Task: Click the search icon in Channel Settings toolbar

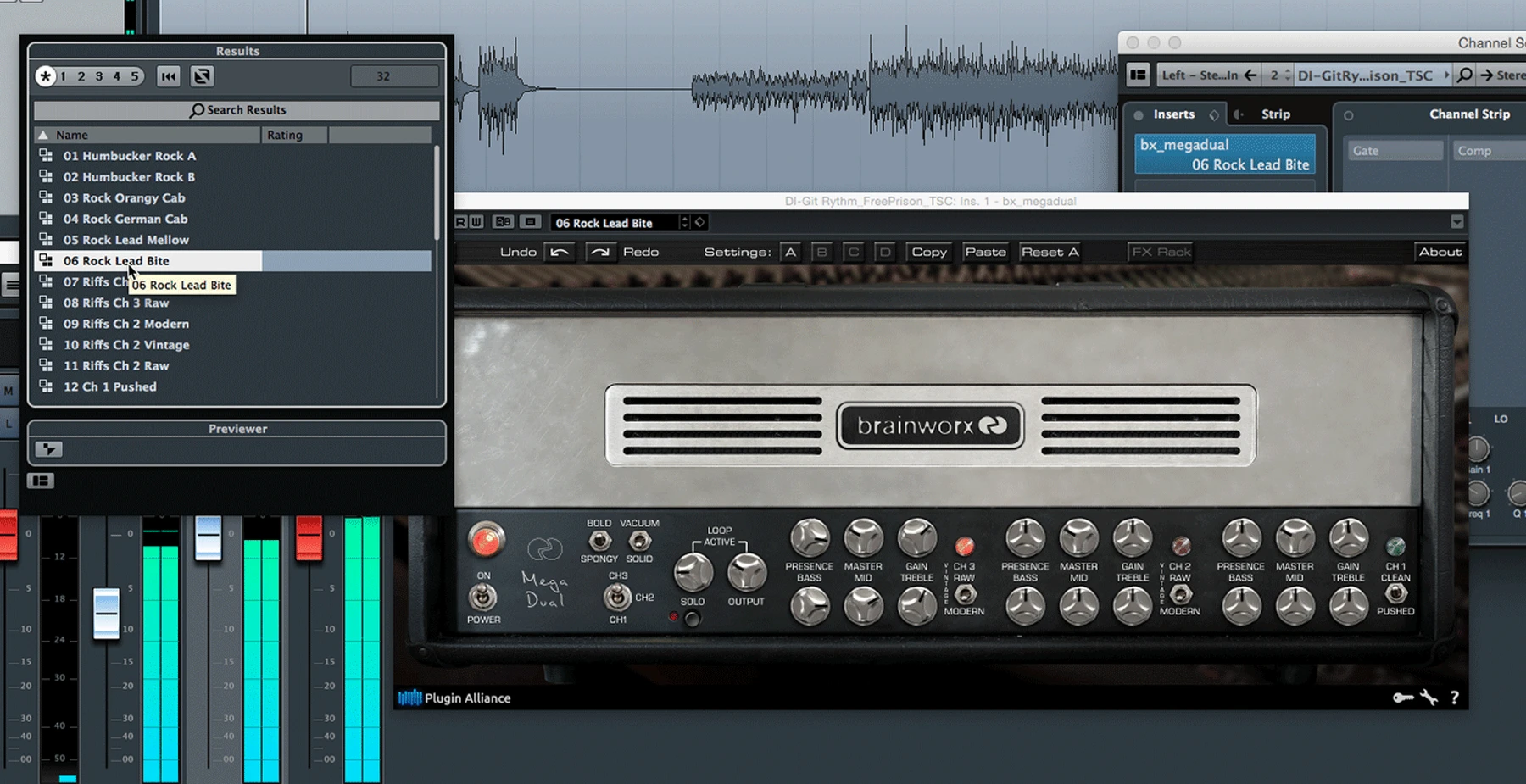Action: click(x=1464, y=75)
